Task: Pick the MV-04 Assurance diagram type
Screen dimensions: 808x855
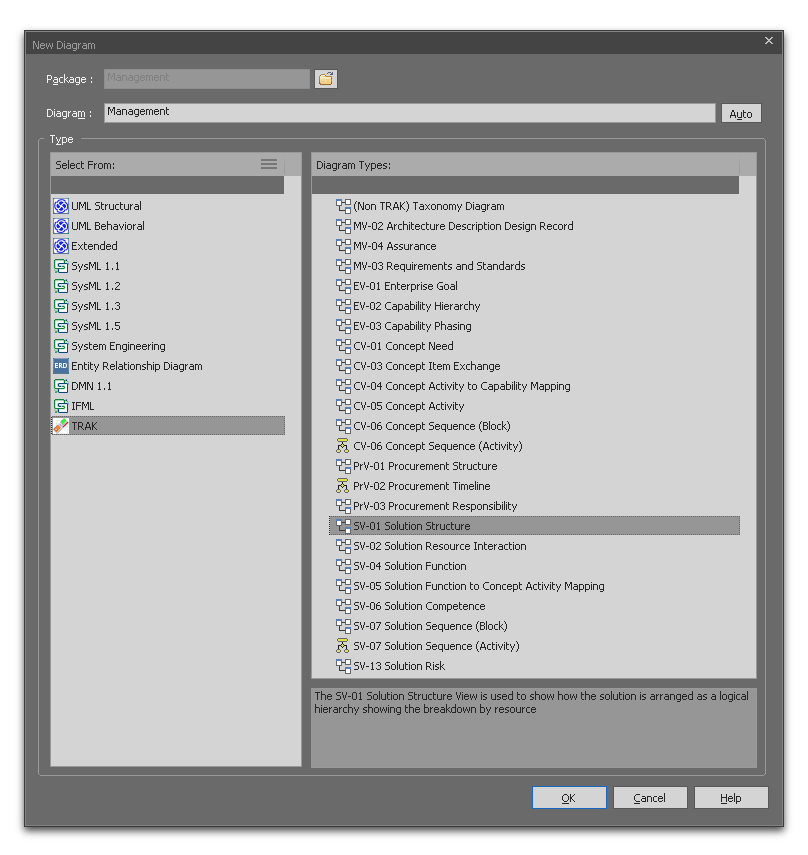Action: pos(394,246)
